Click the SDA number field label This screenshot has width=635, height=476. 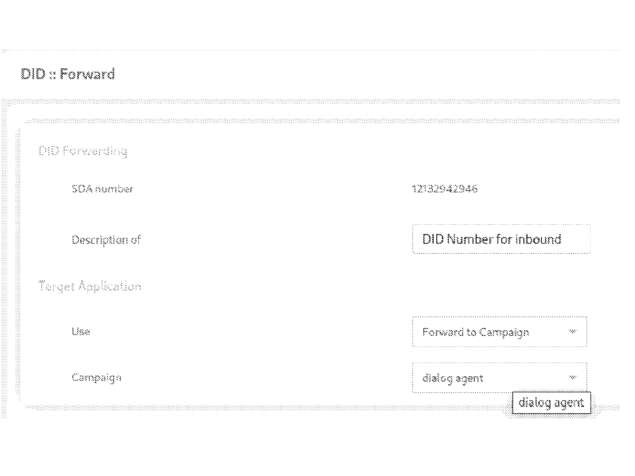pyautogui.click(x=102, y=188)
